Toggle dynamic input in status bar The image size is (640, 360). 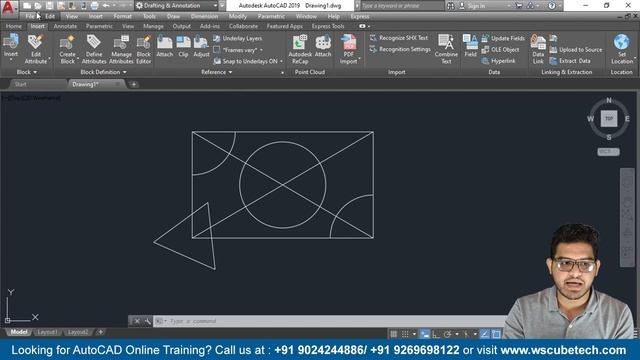point(425,334)
